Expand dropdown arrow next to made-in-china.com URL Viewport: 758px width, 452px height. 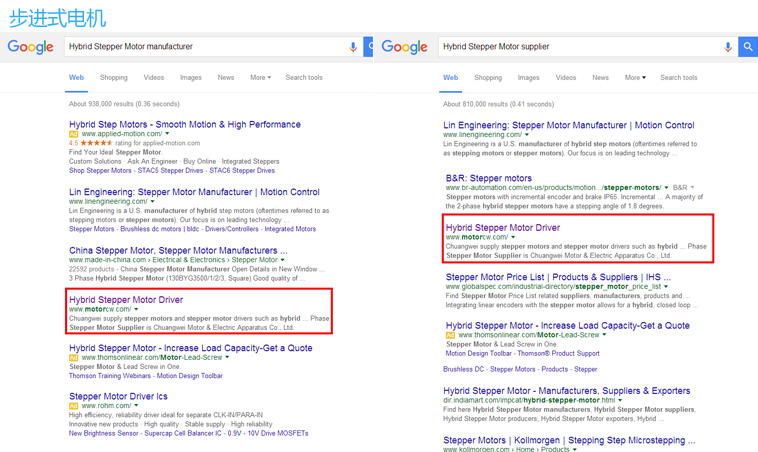tap(283, 260)
